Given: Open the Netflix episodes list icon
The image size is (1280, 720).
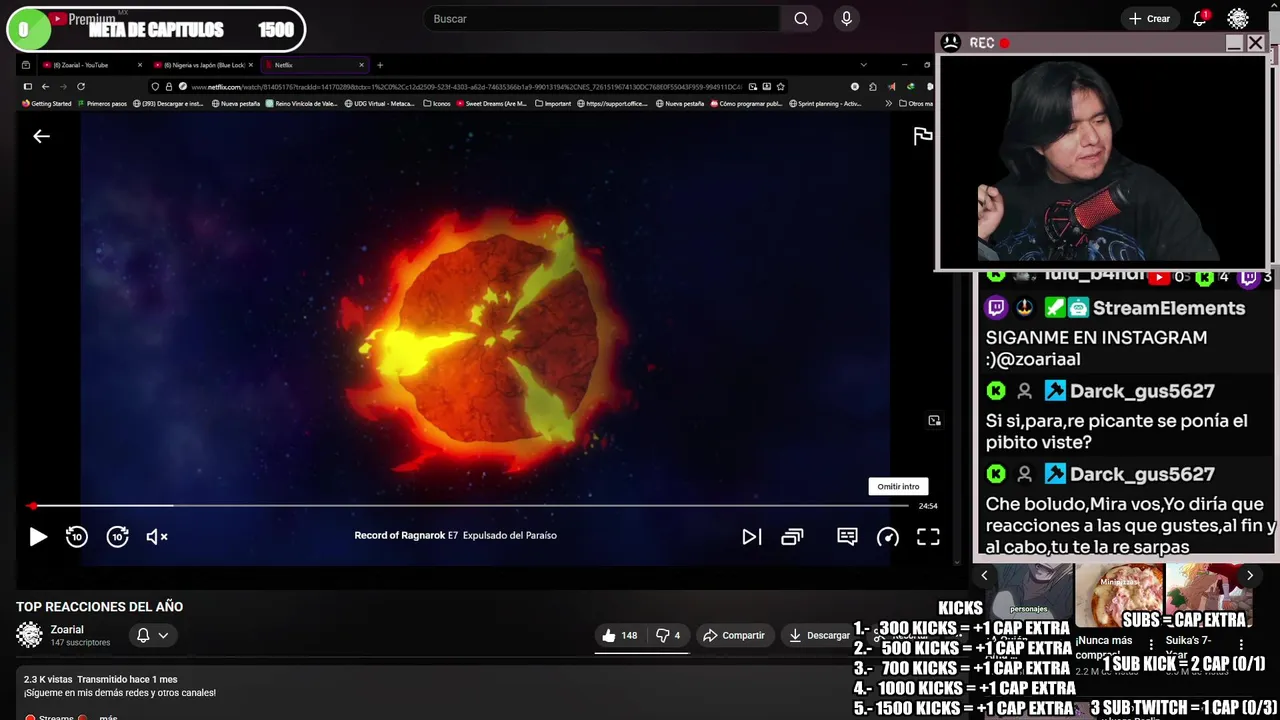Looking at the screenshot, I should tap(792, 537).
